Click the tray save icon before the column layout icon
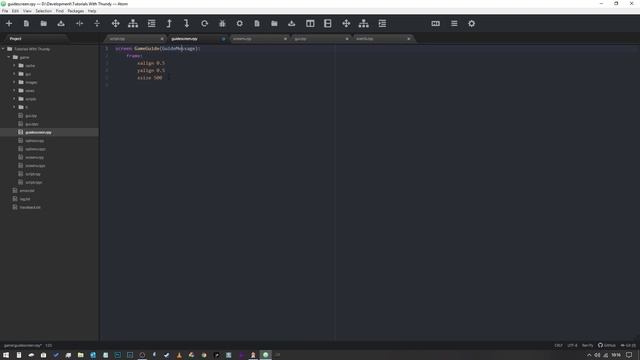This screenshot has height=360, width=640. pyautogui.click(x=291, y=24)
